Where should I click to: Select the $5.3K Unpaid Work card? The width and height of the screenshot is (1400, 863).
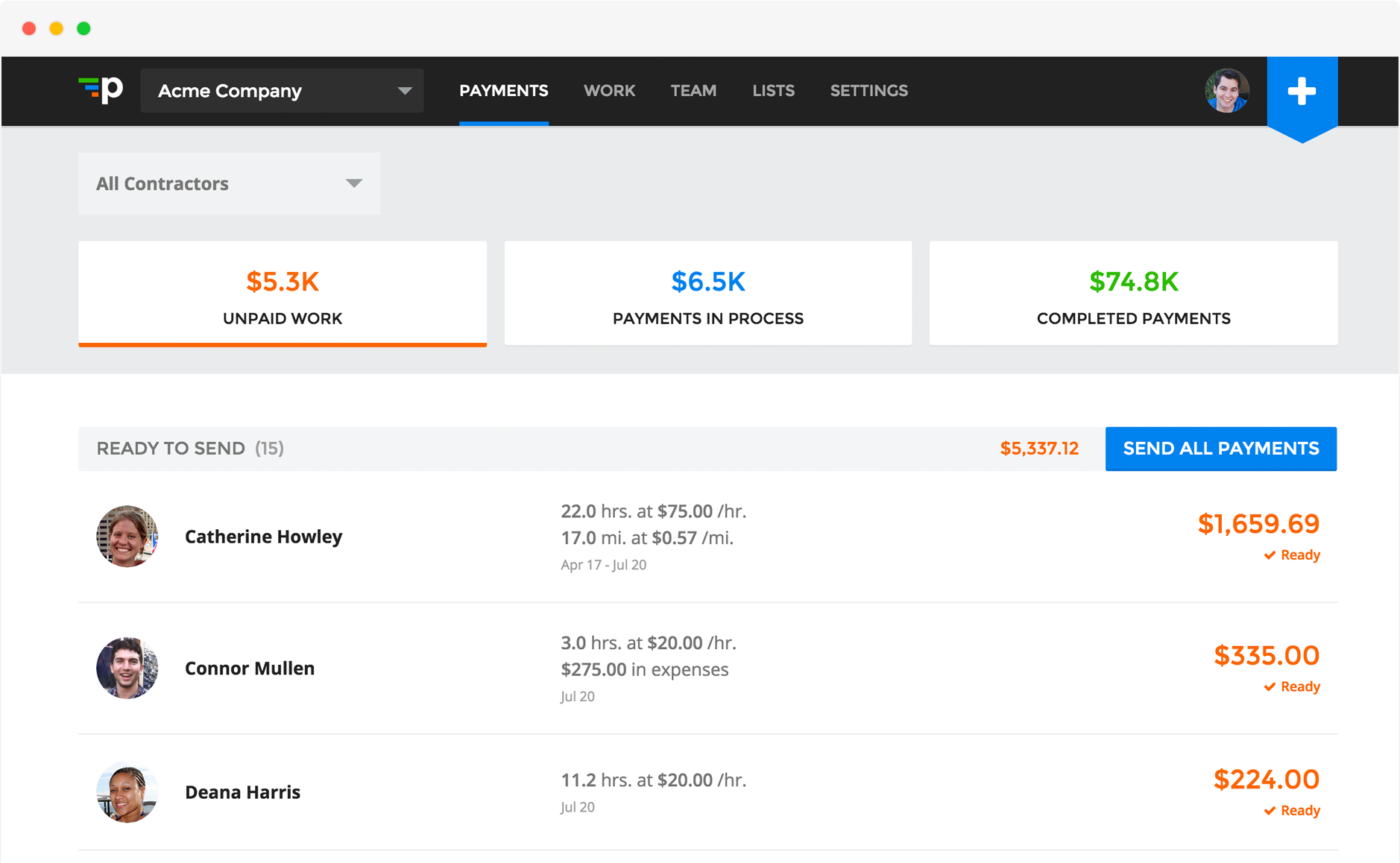(x=283, y=294)
